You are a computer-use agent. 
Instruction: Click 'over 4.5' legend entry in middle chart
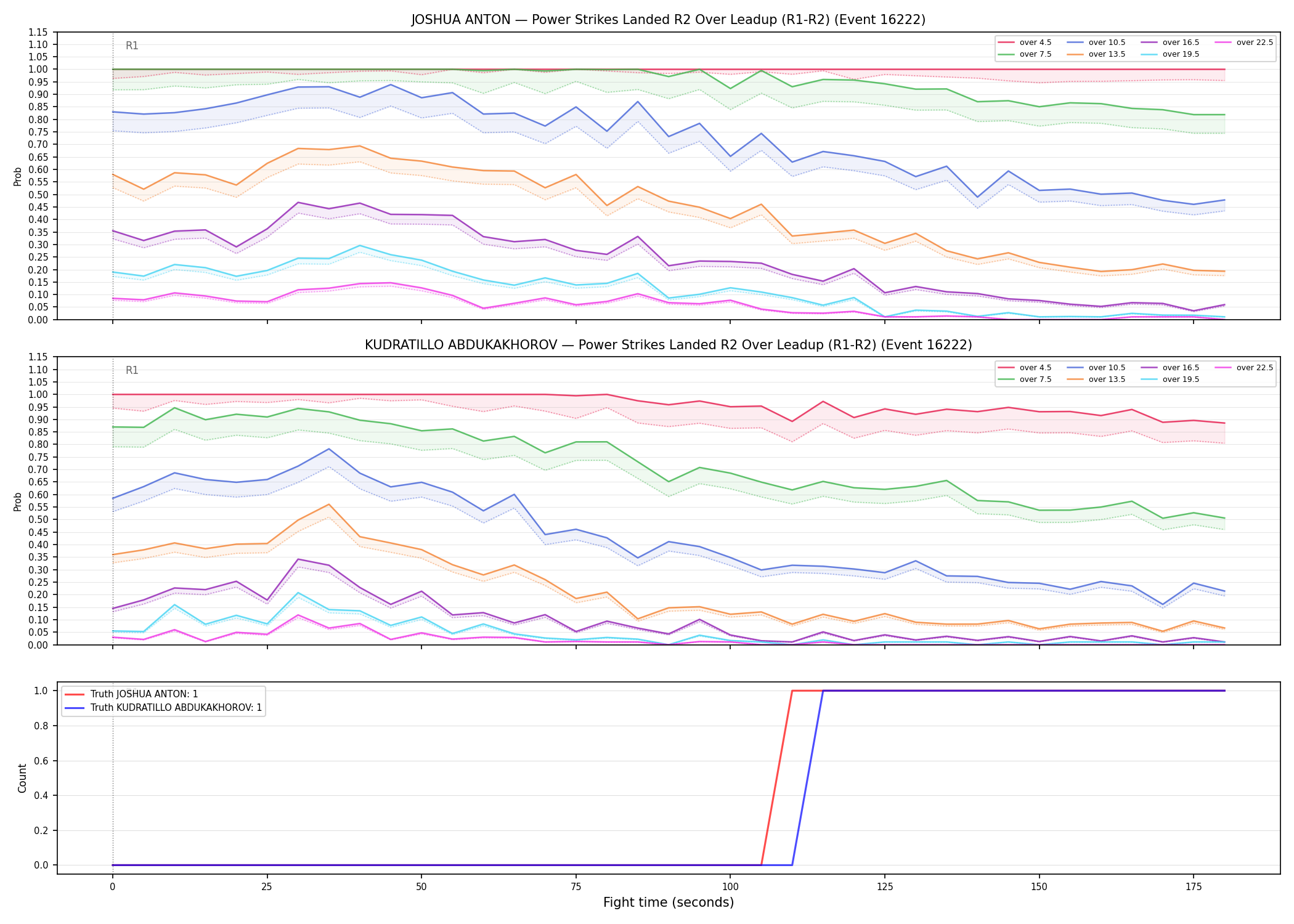coord(1025,368)
